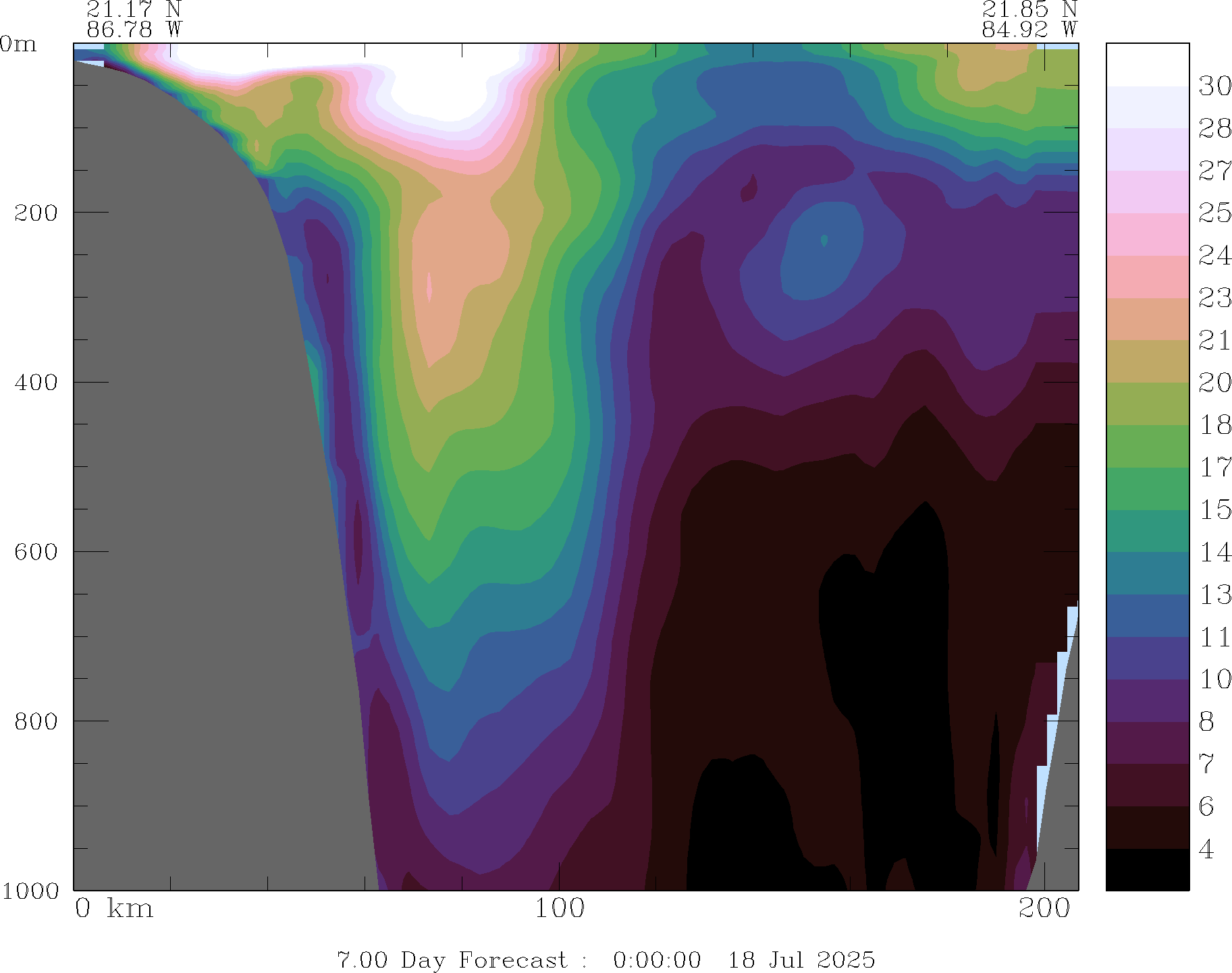Click the 21.85 N 84.92 W coordinate label

pos(1029,20)
